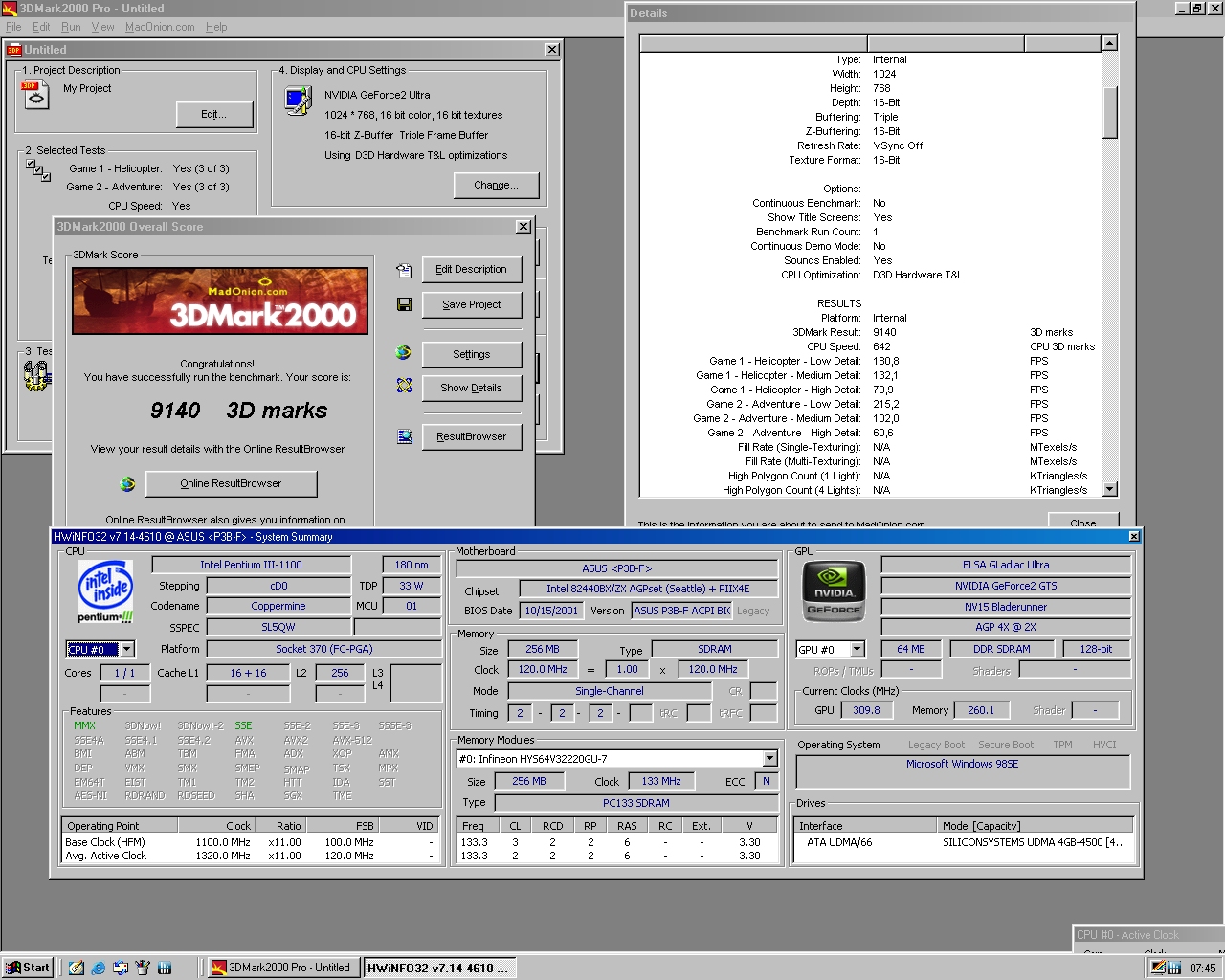Open the MadOnion.com menu
The height and width of the screenshot is (980, 1225).
click(x=160, y=27)
